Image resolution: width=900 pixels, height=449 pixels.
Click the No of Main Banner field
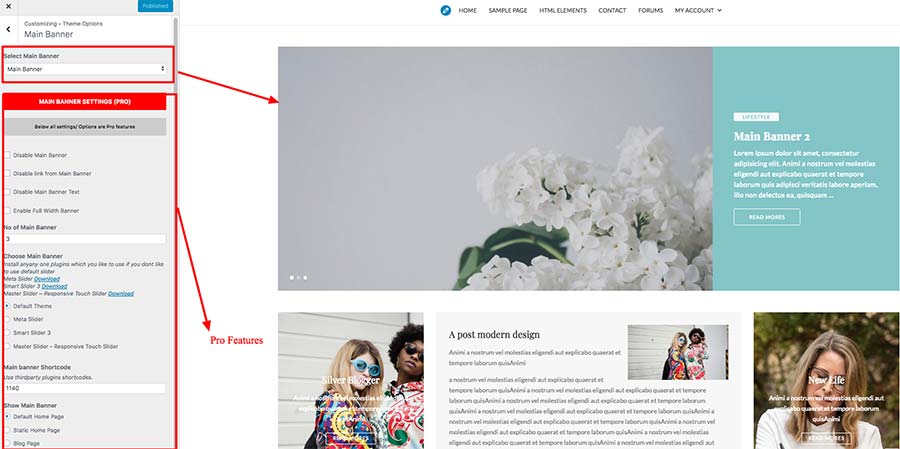click(x=85, y=239)
